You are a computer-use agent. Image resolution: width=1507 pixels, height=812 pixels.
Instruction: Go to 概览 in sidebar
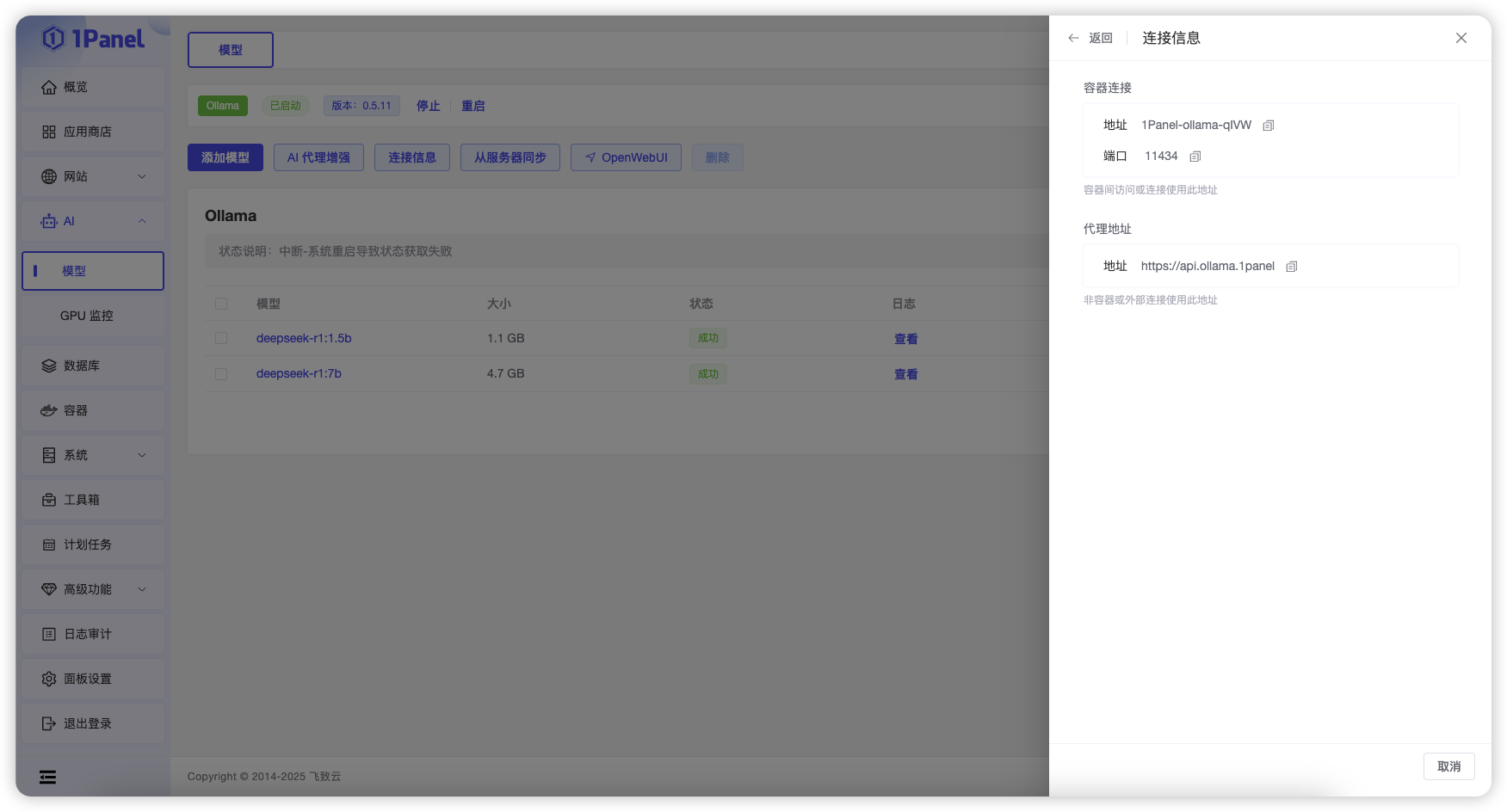93,87
